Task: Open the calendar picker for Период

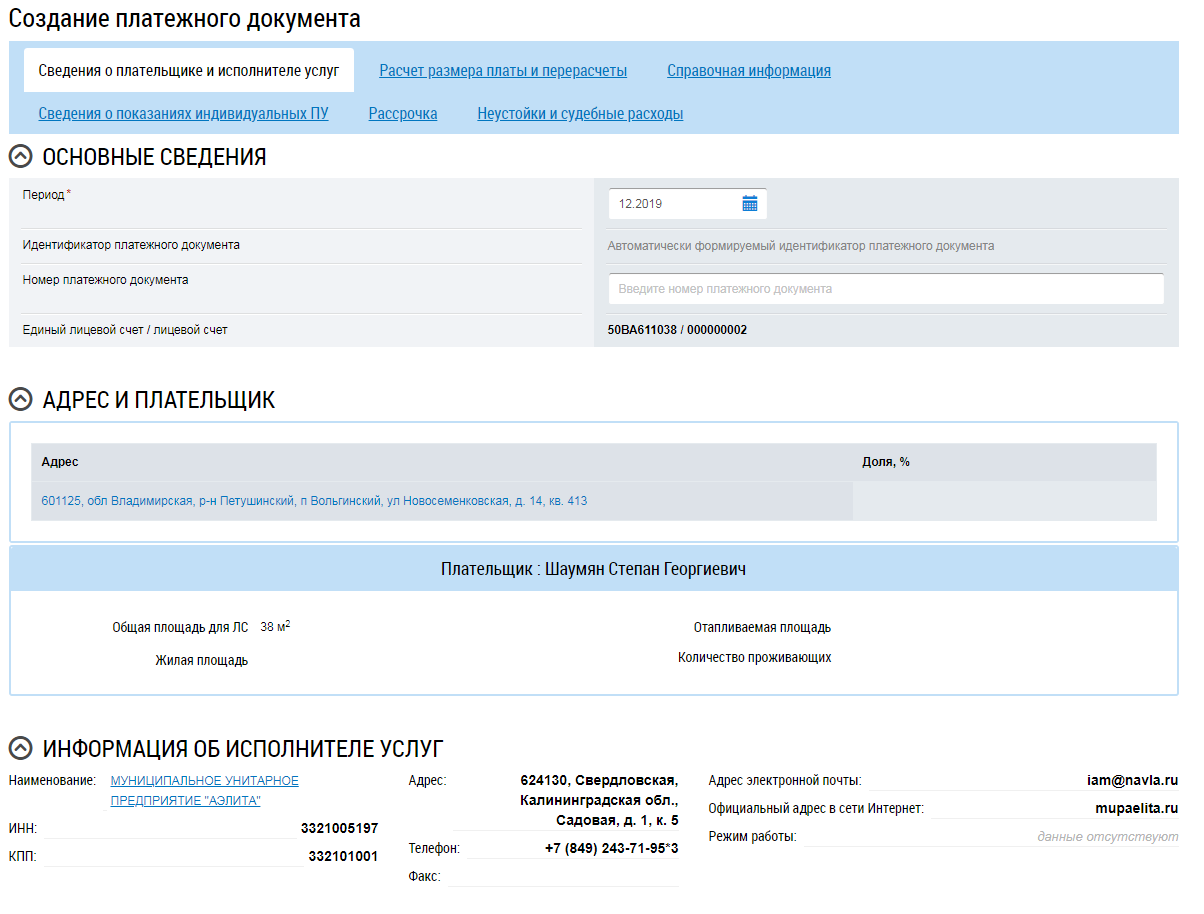Action: pos(750,204)
